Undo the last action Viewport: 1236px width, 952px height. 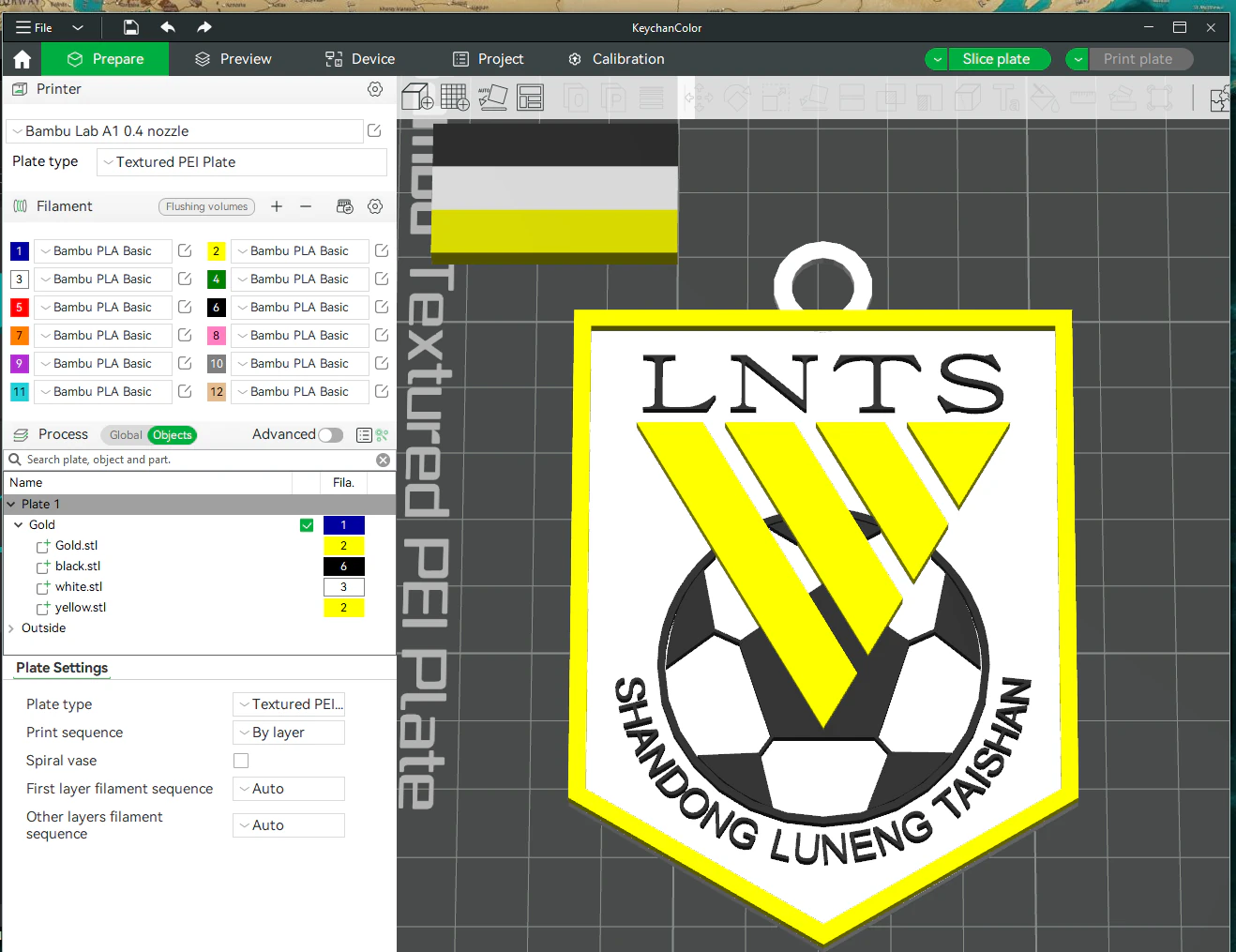pyautogui.click(x=168, y=27)
